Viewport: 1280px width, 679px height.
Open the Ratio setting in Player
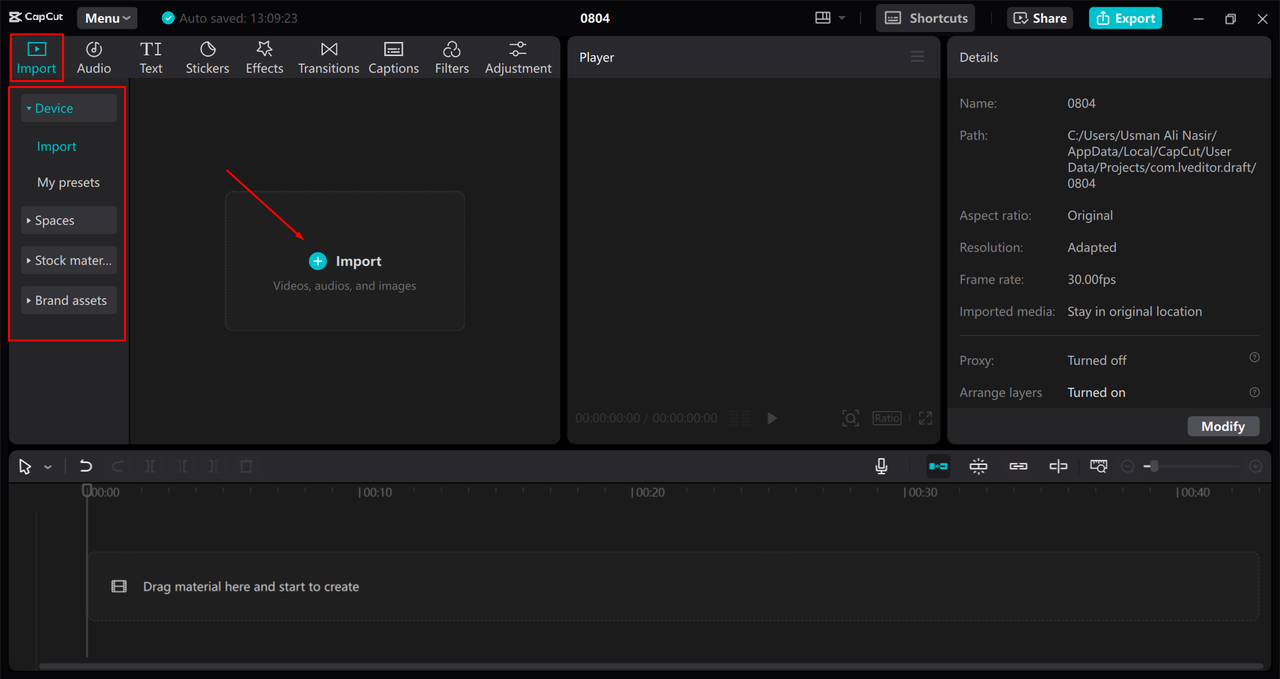[887, 418]
